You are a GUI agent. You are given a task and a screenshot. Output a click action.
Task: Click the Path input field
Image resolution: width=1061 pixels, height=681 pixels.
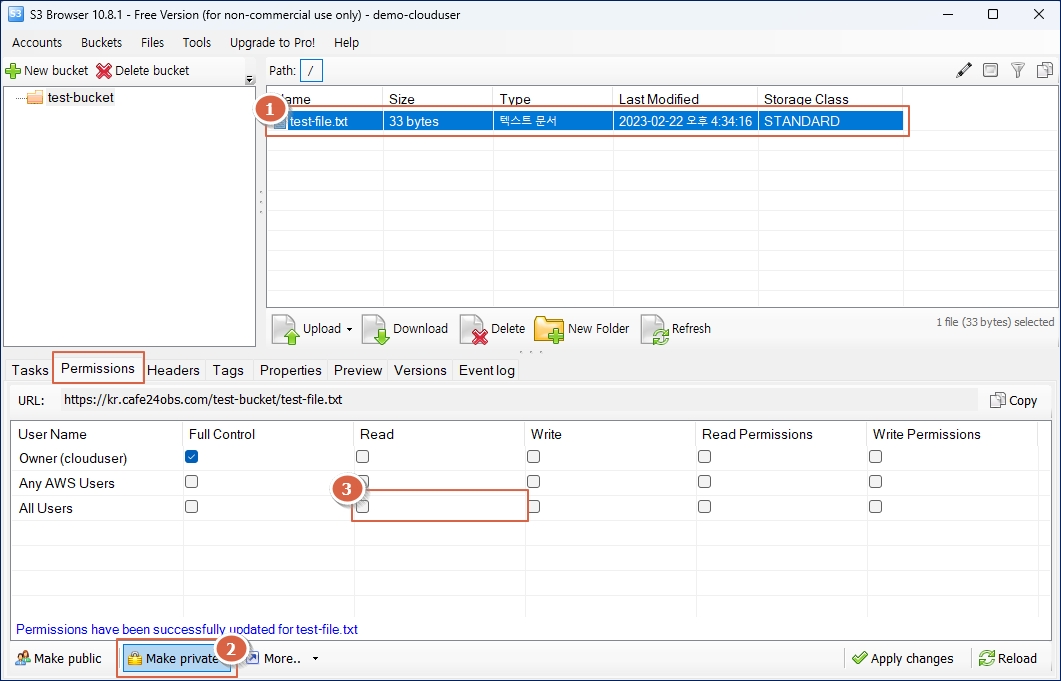coord(312,71)
